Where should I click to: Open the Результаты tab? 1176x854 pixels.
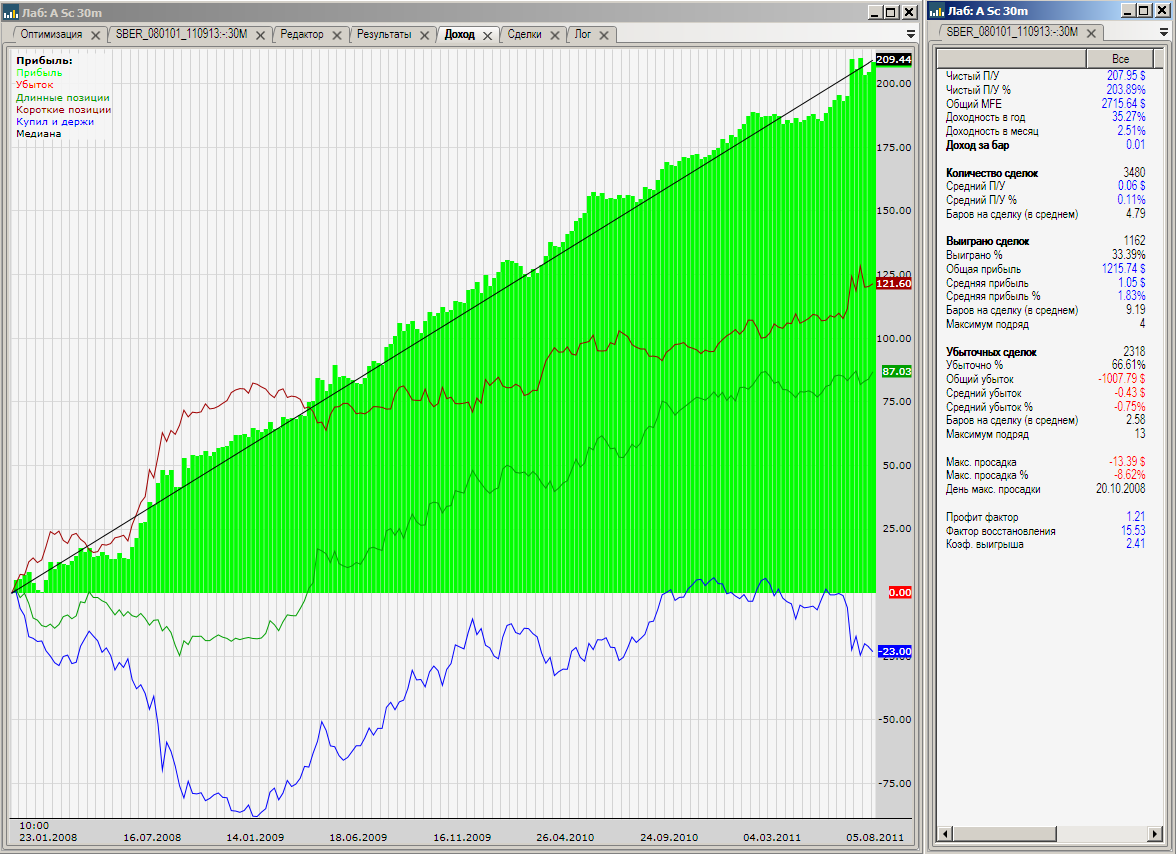(384, 34)
